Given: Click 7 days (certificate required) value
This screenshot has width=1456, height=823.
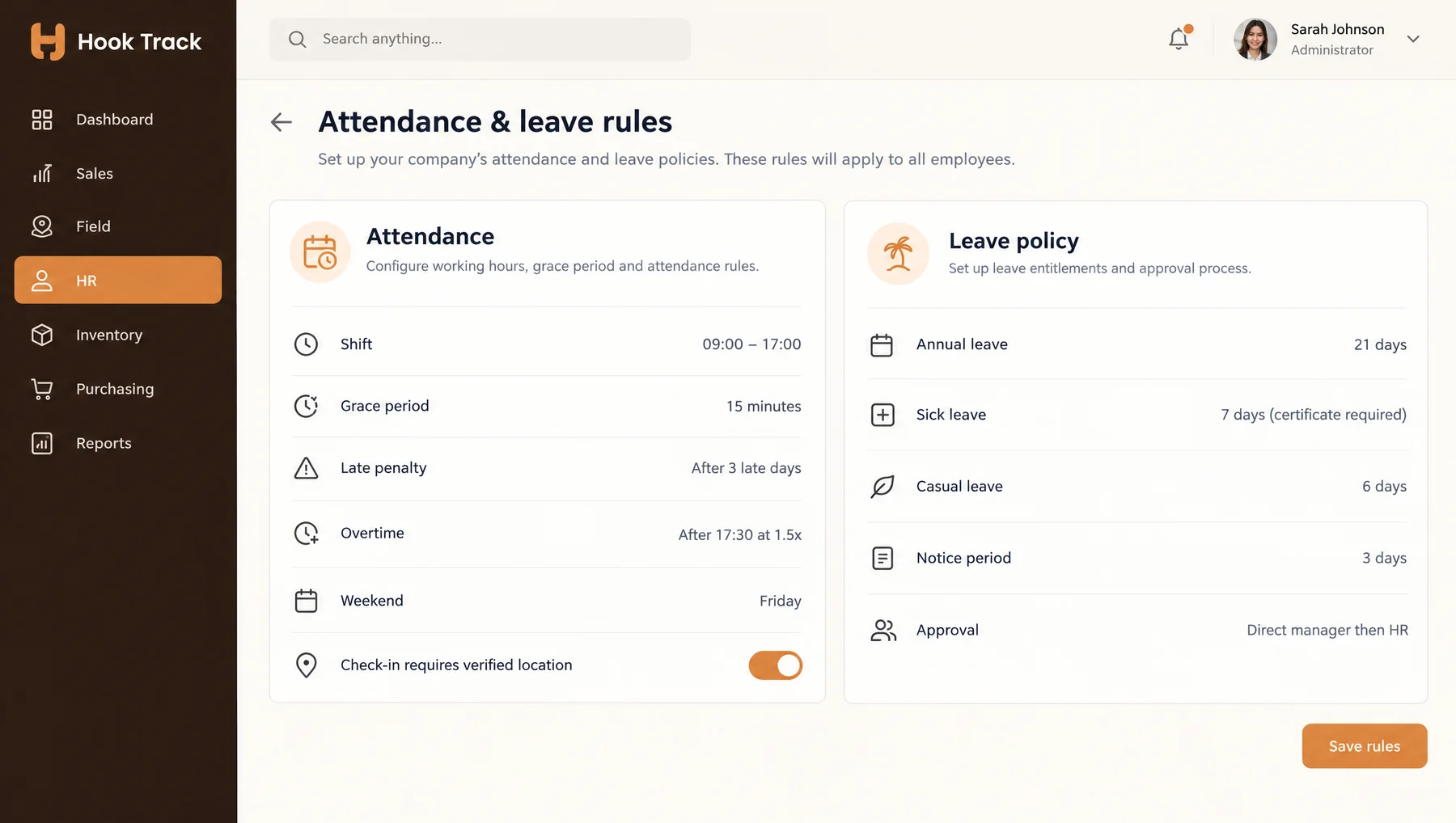Looking at the screenshot, I should tap(1314, 415).
